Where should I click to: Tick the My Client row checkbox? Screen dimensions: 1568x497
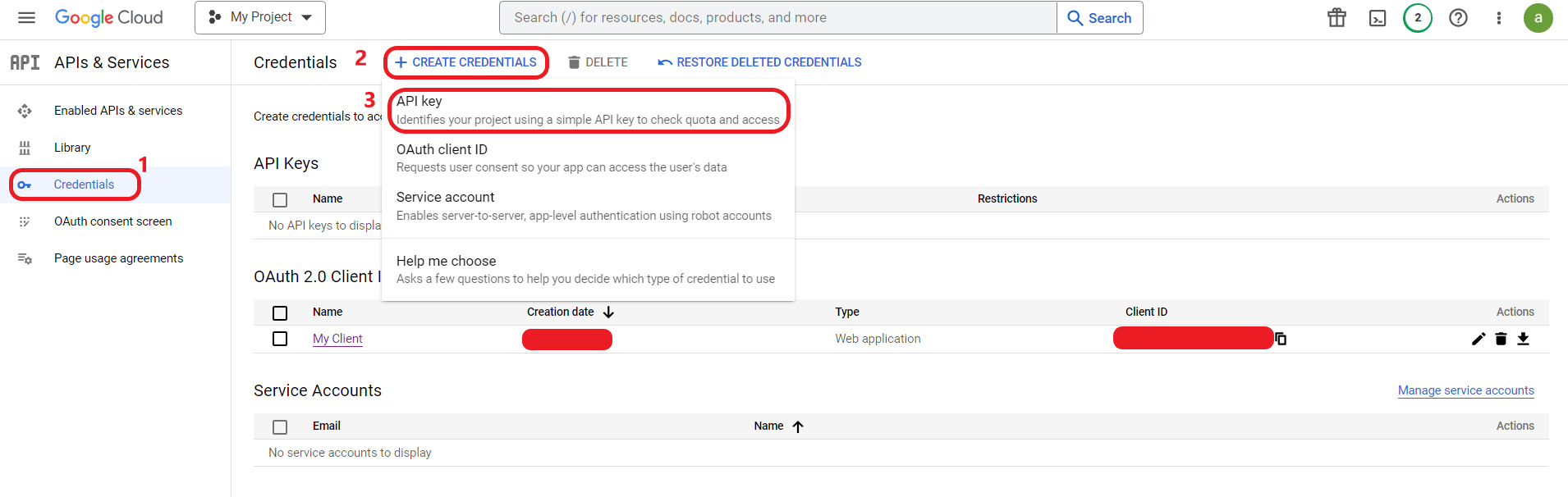click(280, 339)
